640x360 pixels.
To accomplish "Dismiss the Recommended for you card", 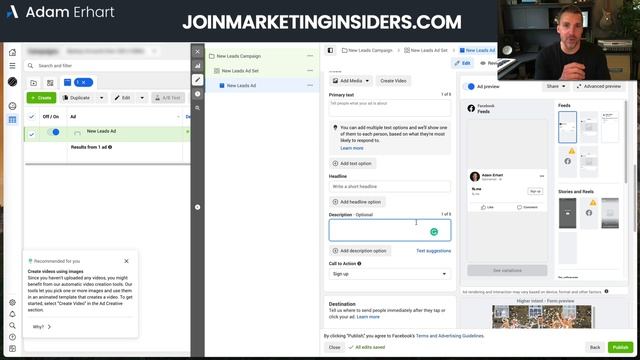I will click(x=126, y=261).
